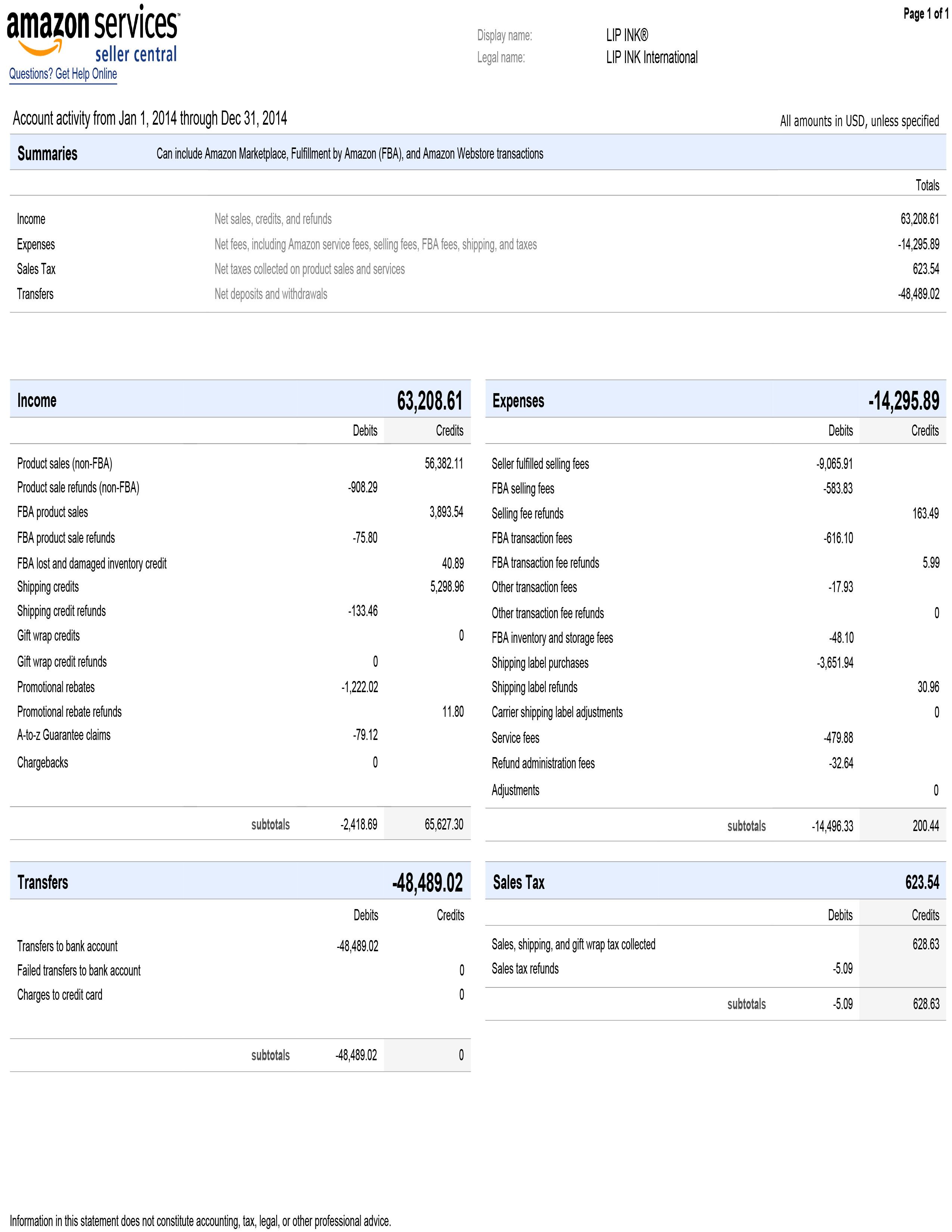This screenshot has height=1232, width=952.
Task: Click the Expenses total -14,295.89
Action: [903, 401]
